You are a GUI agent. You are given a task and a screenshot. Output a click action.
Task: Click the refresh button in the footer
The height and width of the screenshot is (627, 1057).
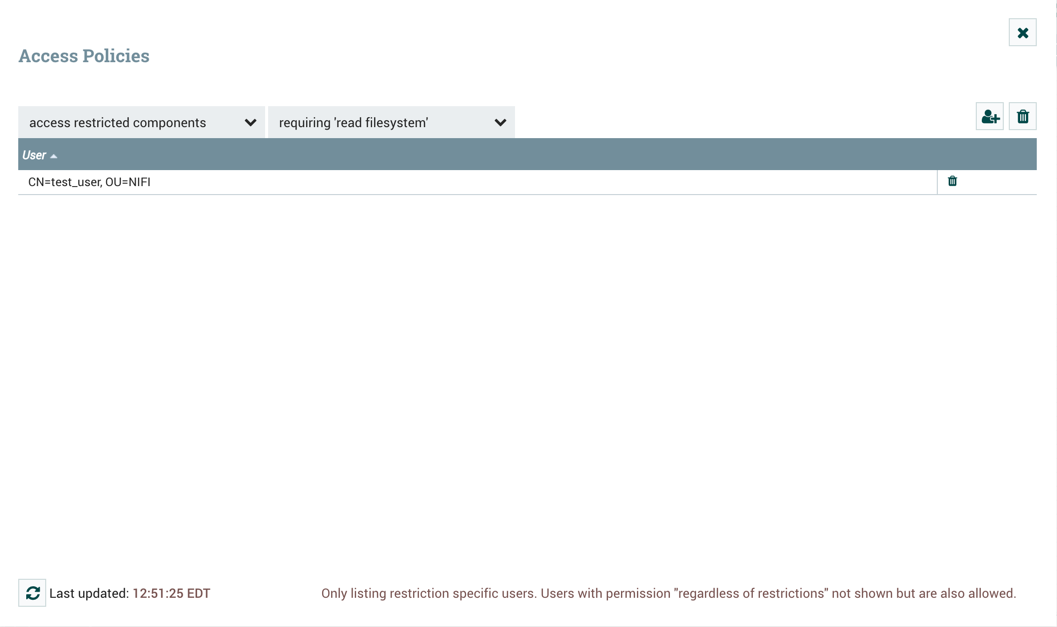click(31, 592)
